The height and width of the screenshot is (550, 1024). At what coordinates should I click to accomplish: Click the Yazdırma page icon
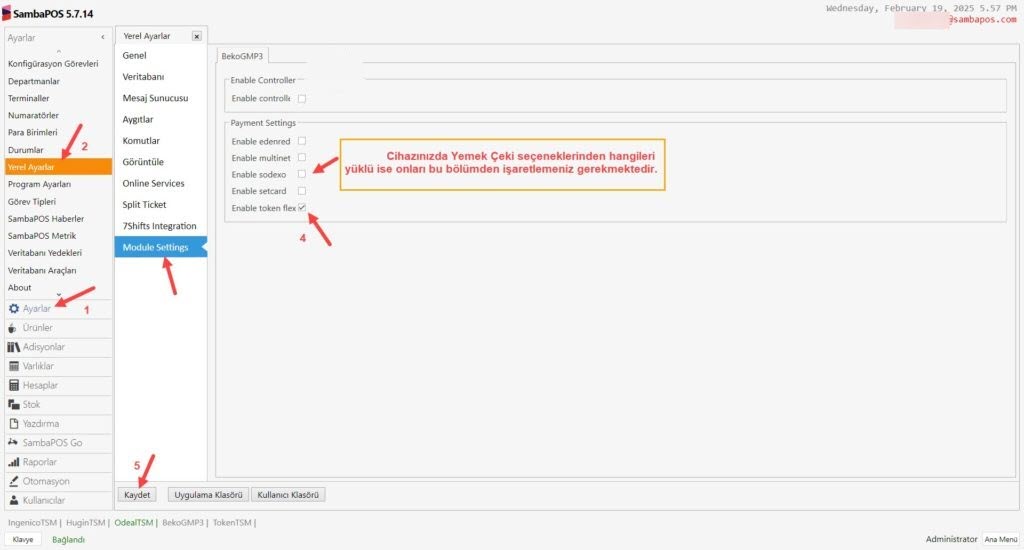coord(14,423)
